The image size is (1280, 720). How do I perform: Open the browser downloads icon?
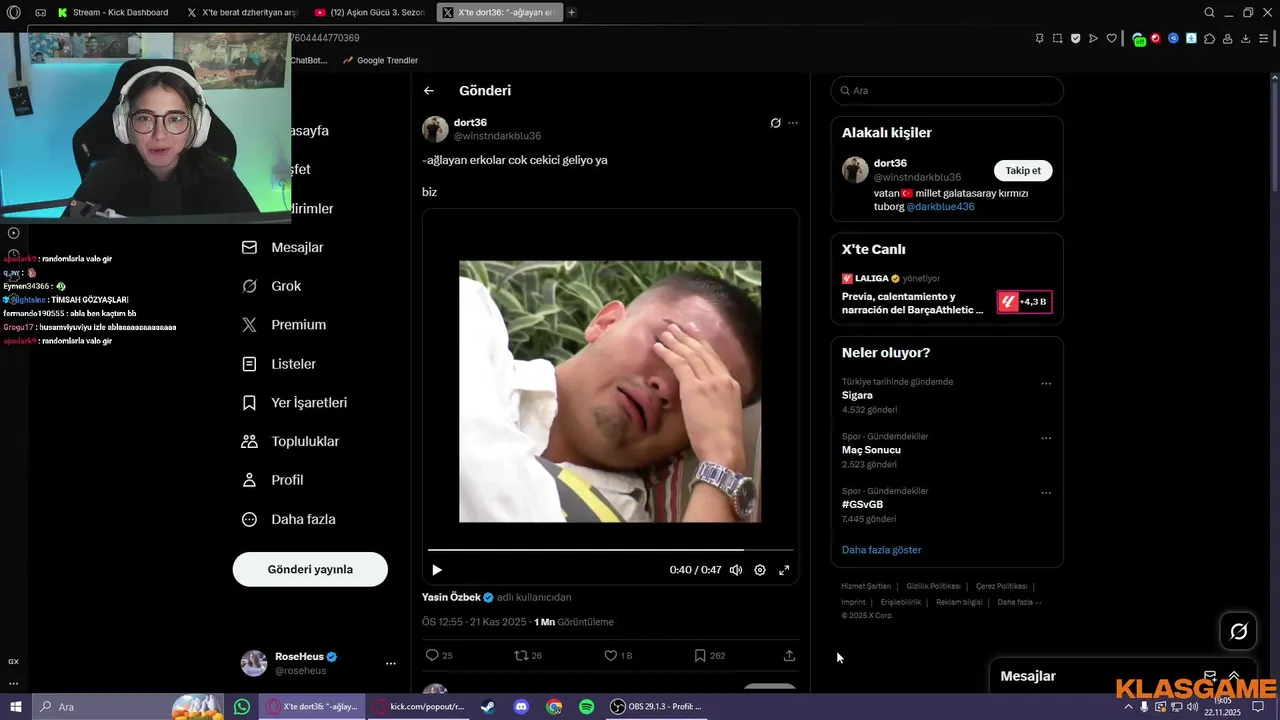1245,38
